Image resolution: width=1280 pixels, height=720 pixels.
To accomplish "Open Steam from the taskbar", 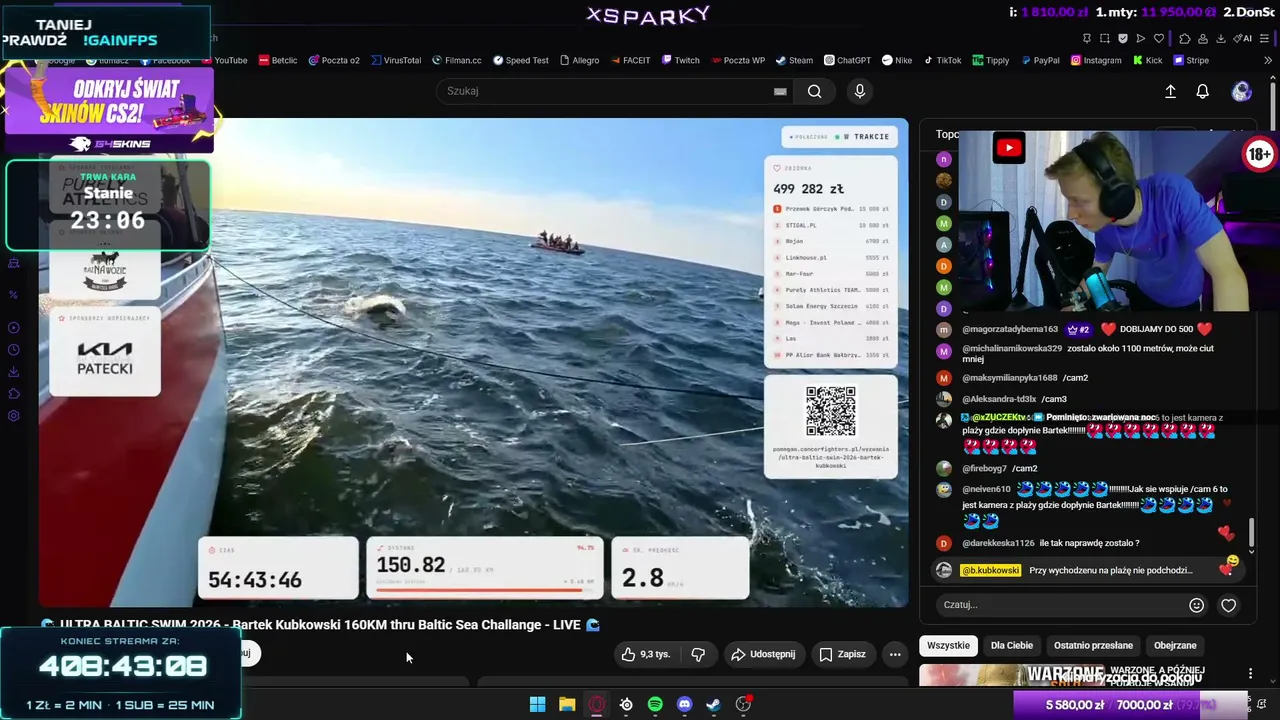I will pos(713,704).
